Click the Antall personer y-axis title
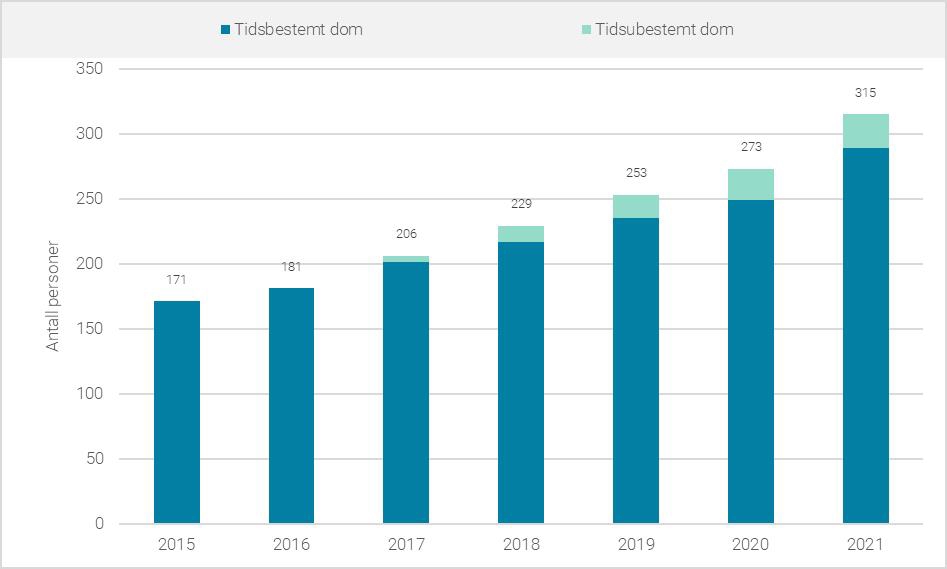The image size is (947, 569). pyautogui.click(x=54, y=296)
